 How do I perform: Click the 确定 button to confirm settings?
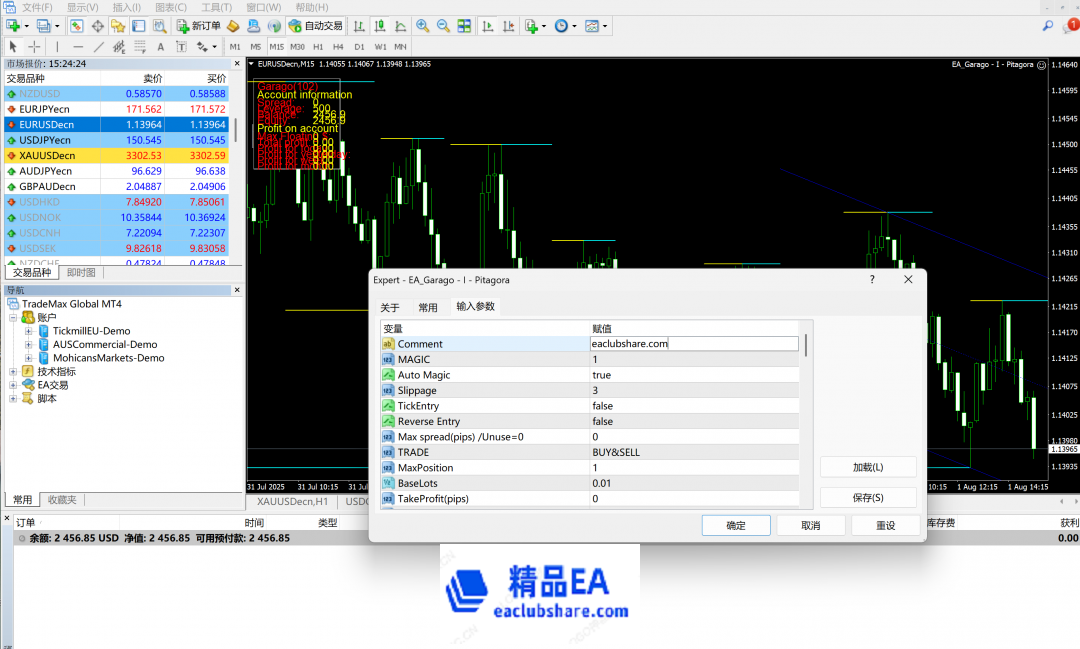click(x=736, y=525)
